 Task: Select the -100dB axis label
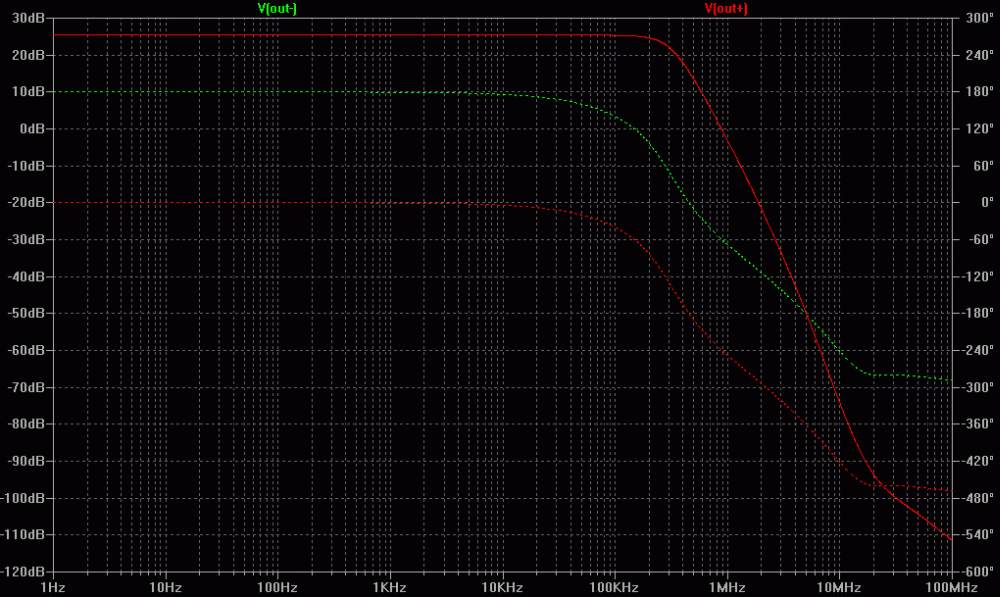[x=23, y=498]
